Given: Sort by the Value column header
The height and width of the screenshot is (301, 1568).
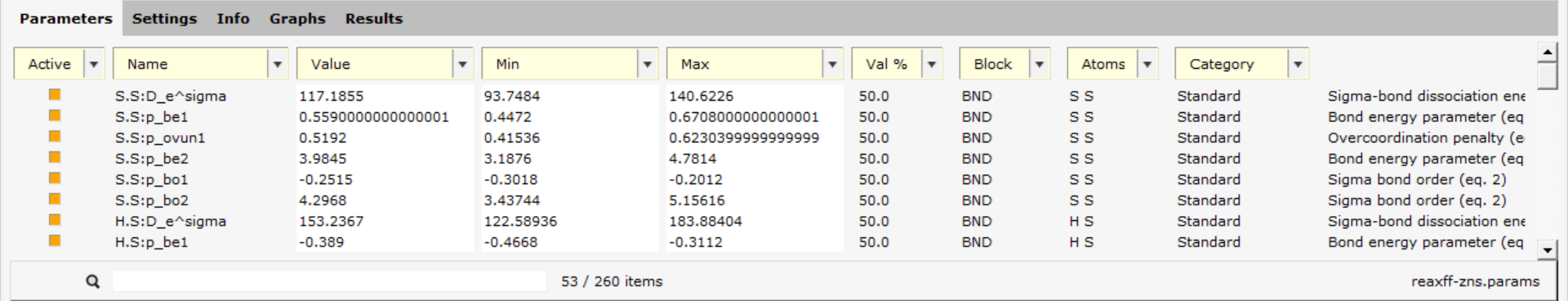Looking at the screenshot, I should click(375, 64).
